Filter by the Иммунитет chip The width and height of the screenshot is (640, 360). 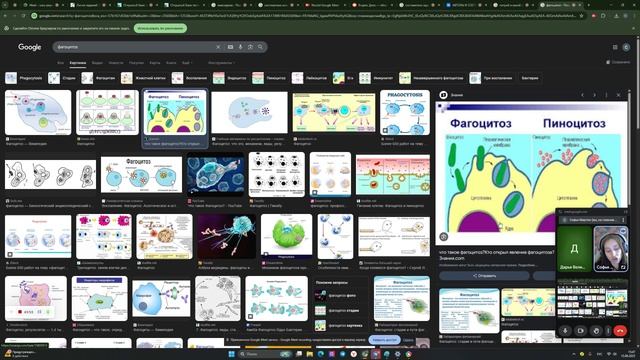[x=376, y=78]
